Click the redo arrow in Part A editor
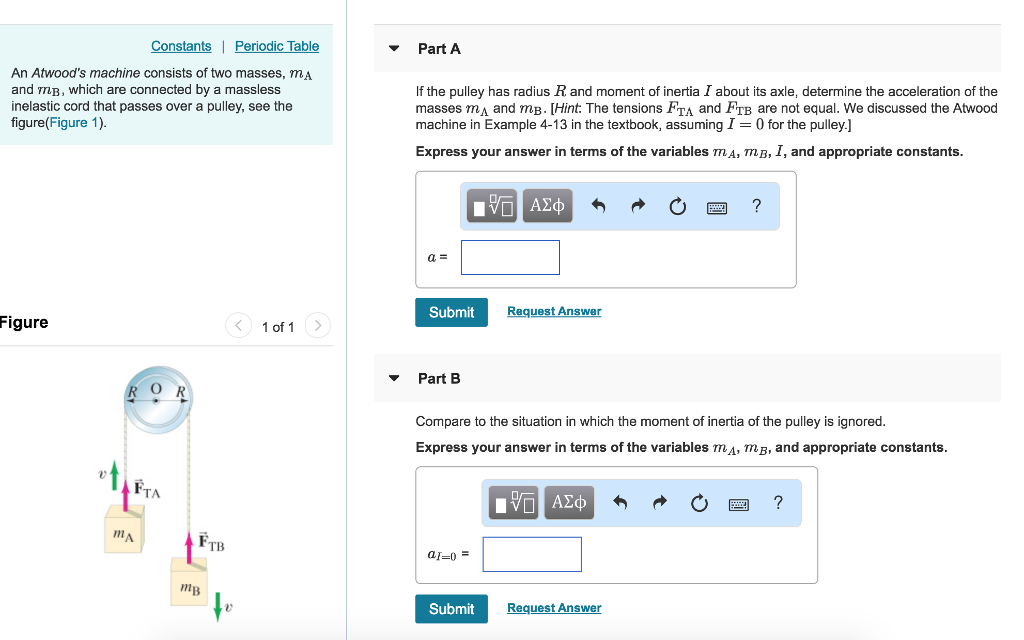 coord(637,206)
